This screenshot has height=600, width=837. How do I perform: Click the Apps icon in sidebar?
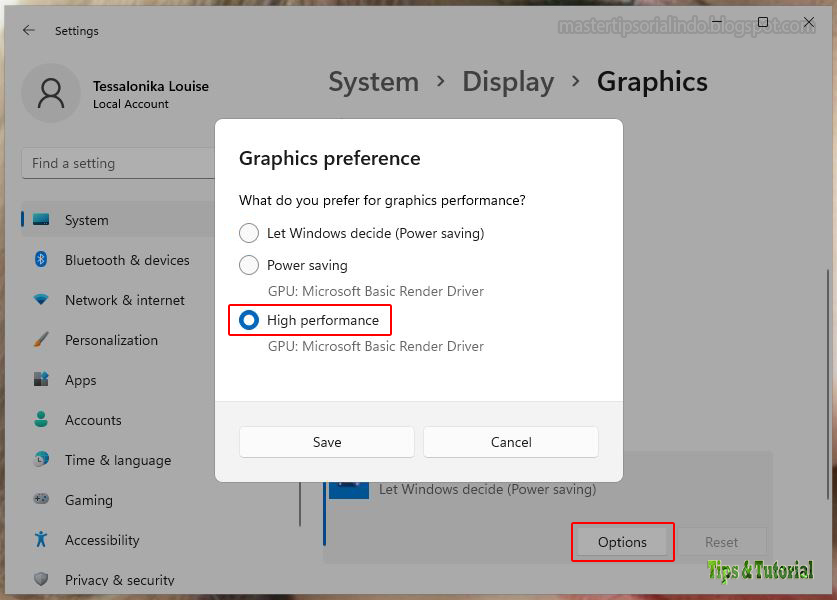[41, 380]
